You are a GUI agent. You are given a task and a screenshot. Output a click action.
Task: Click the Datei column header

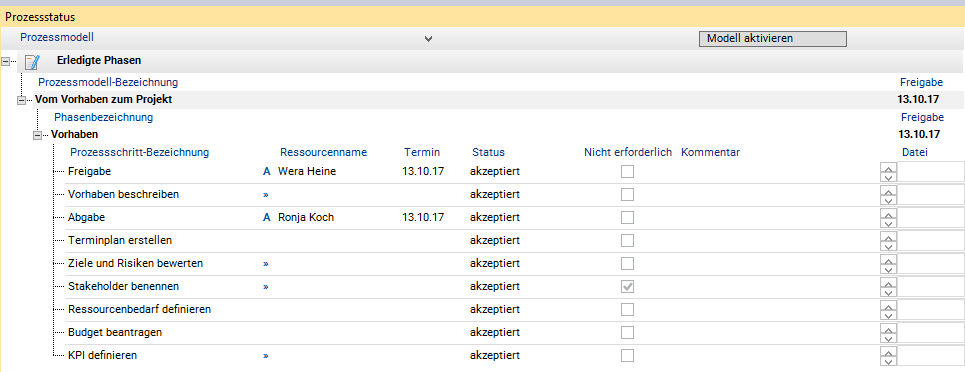tap(915, 152)
